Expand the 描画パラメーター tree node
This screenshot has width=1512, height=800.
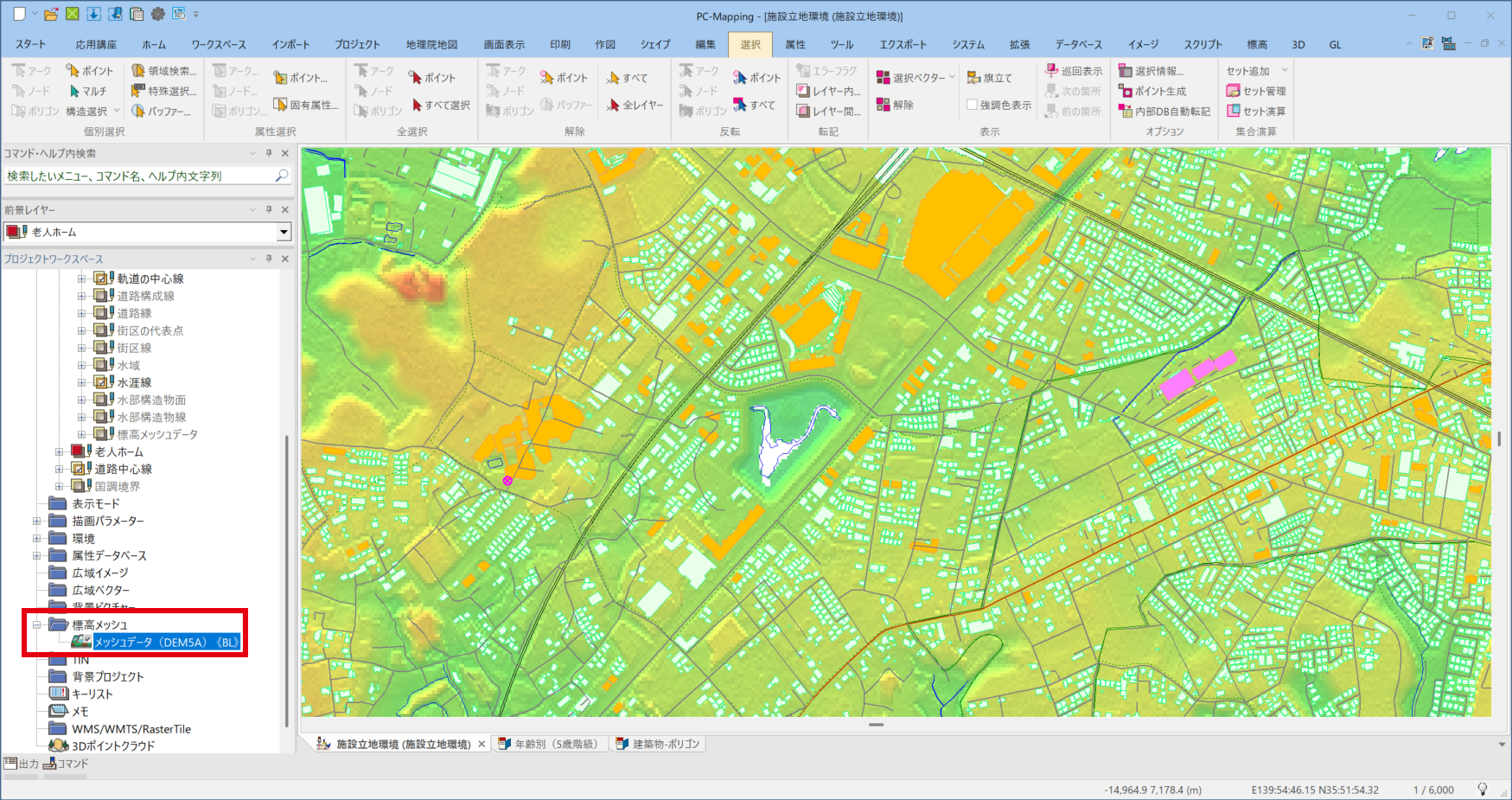36,521
